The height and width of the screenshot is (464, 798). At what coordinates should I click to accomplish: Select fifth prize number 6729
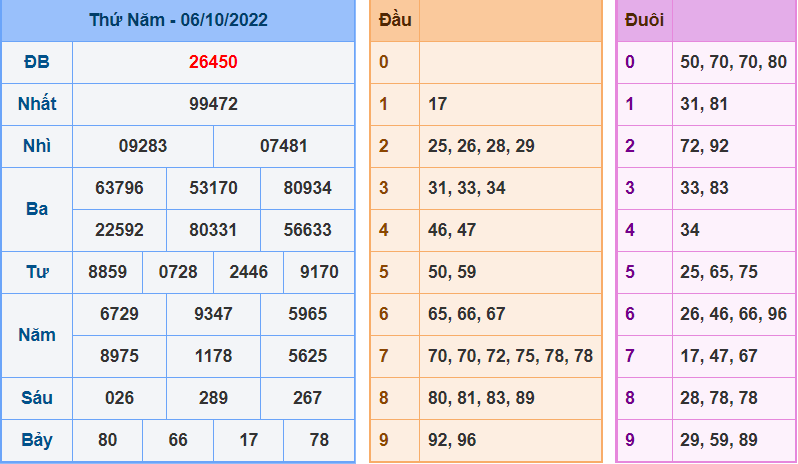(x=120, y=314)
